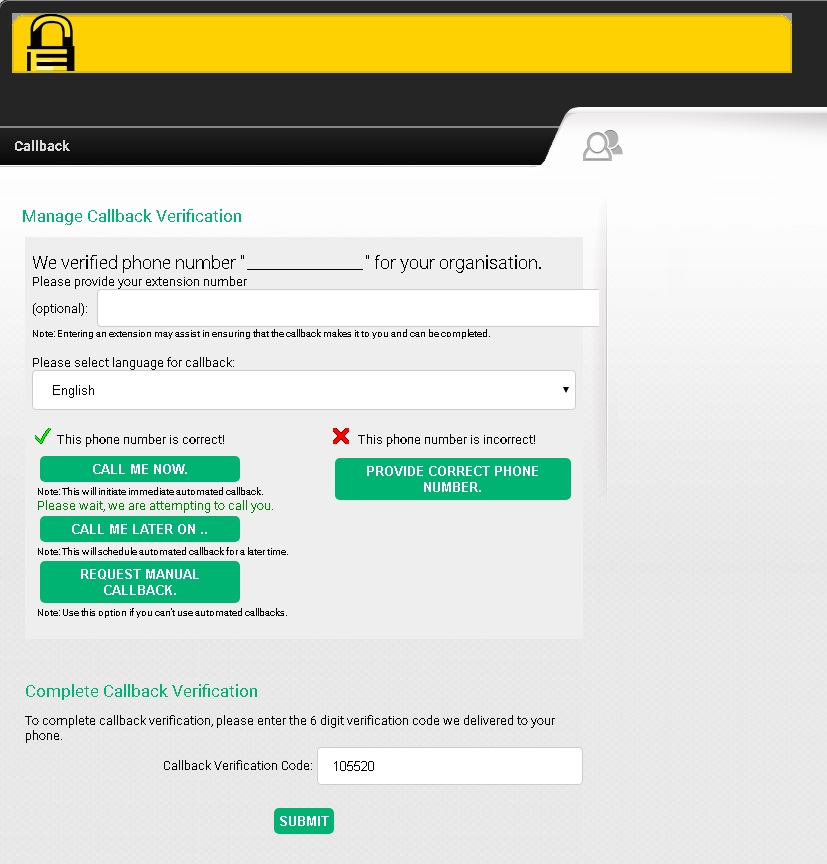This screenshot has height=864, width=827.
Task: Click note about immediate automated callback
Action: point(150,491)
